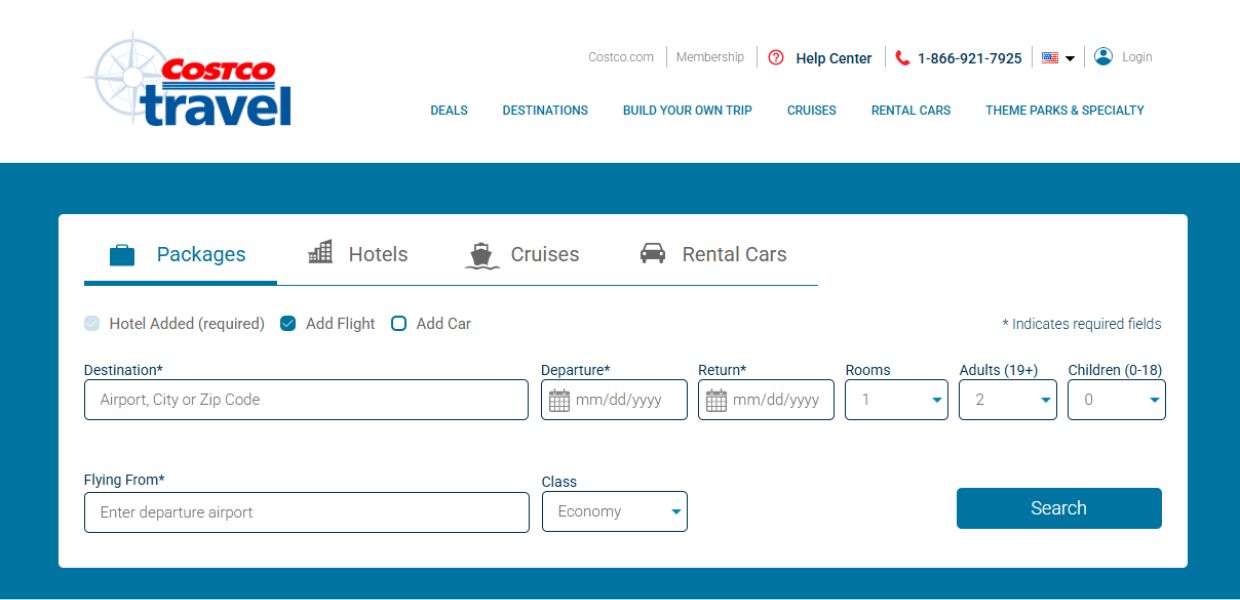Image resolution: width=1240 pixels, height=600 pixels.
Task: Click the Hotel Added (required) checkbox
Action: pyautogui.click(x=92, y=324)
